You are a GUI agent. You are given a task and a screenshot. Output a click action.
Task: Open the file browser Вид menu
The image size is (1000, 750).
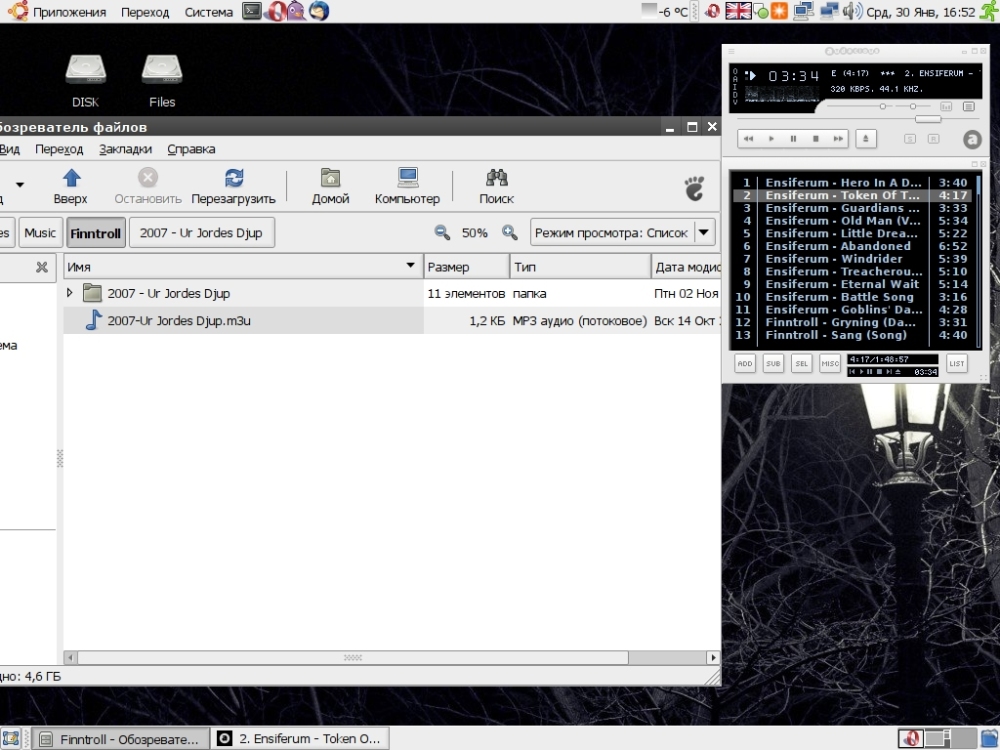[10, 149]
